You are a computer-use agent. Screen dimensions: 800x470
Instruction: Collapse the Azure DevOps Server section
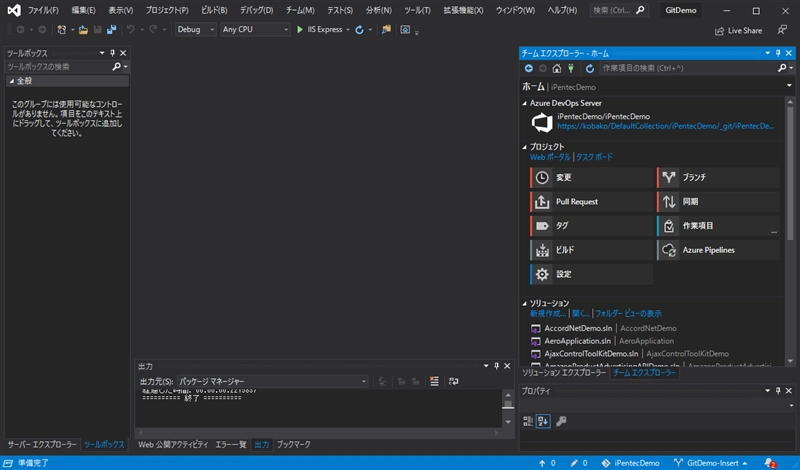tap(524, 103)
